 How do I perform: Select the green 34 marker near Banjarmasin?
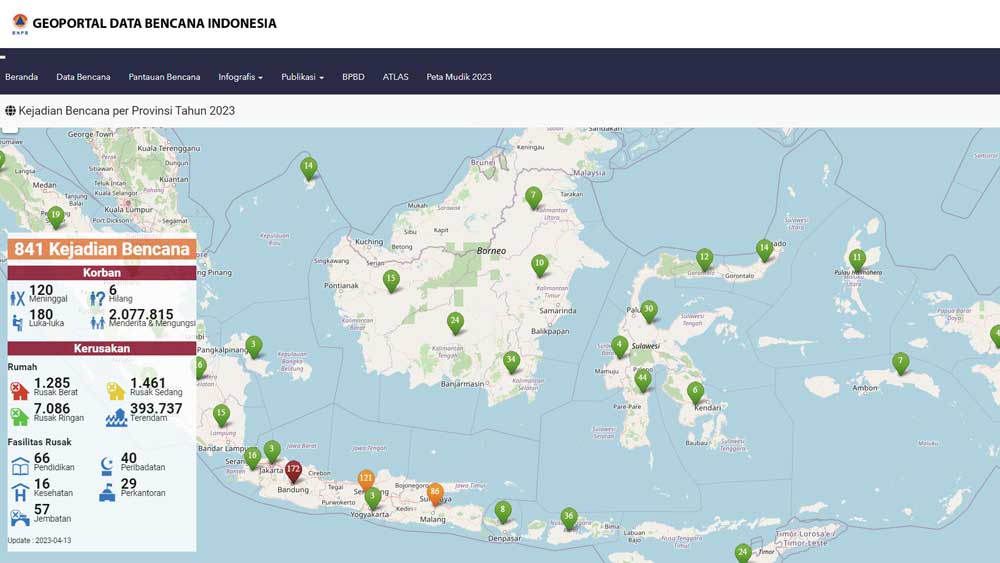(x=511, y=360)
